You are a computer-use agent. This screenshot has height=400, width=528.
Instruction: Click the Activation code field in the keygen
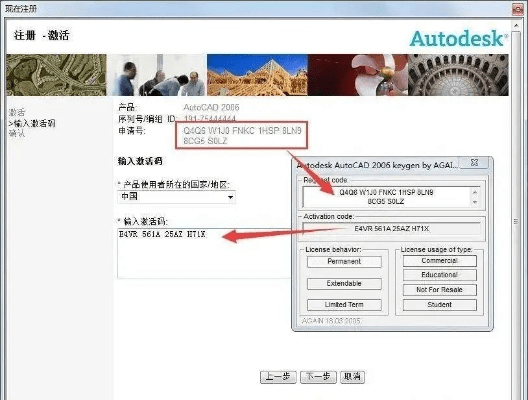392,229
